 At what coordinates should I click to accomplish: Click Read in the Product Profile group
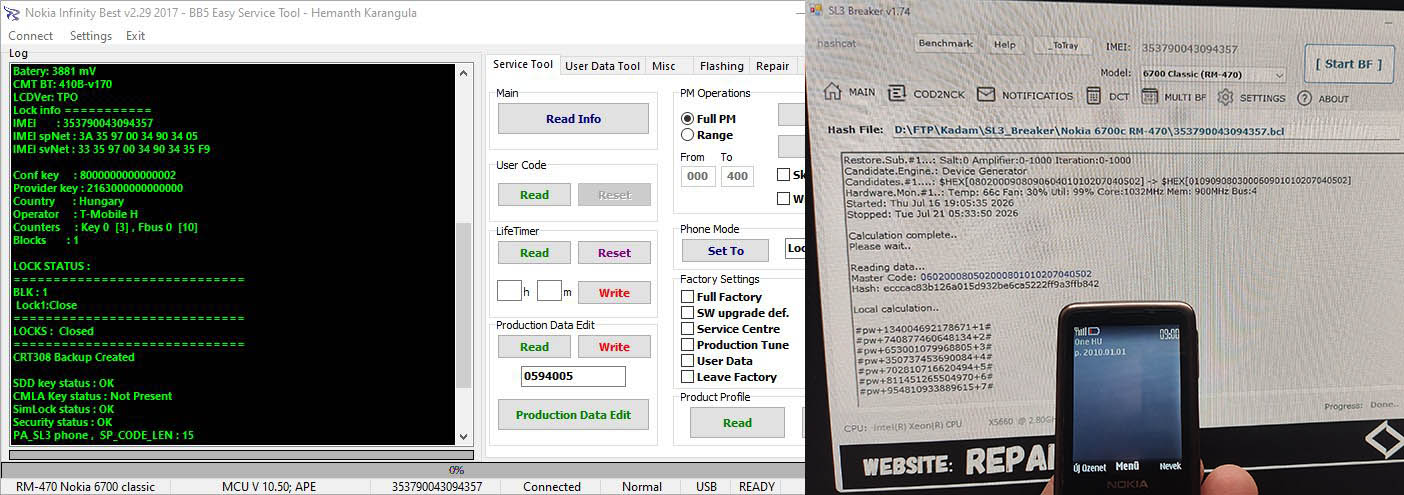pyautogui.click(x=737, y=423)
